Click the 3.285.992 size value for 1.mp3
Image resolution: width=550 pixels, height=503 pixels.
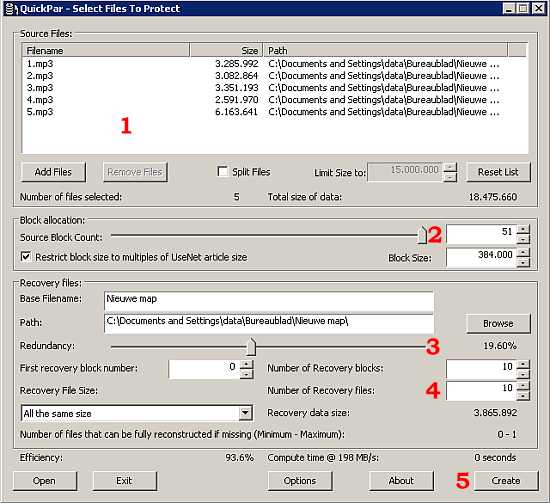[237, 64]
